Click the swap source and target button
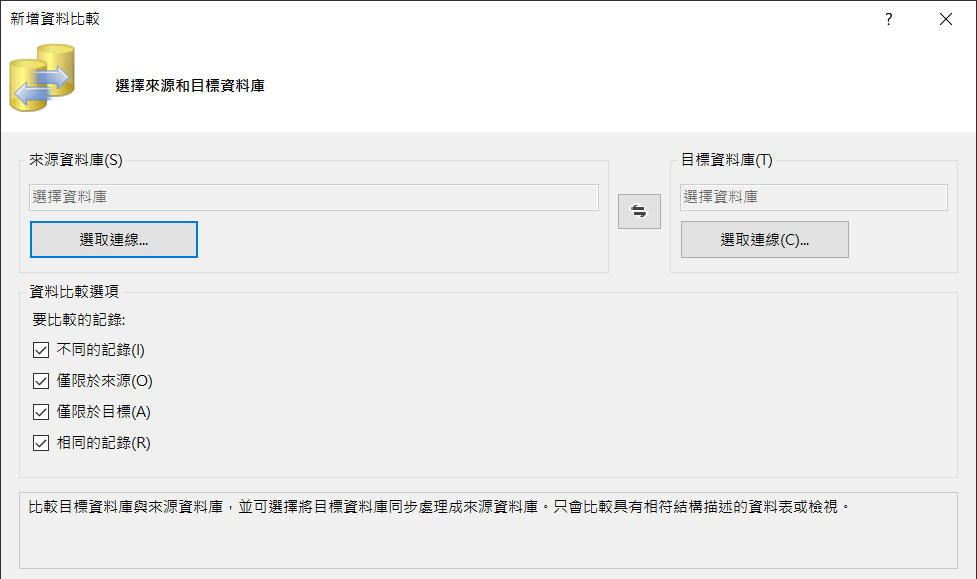This screenshot has width=977, height=579. pos(639,211)
